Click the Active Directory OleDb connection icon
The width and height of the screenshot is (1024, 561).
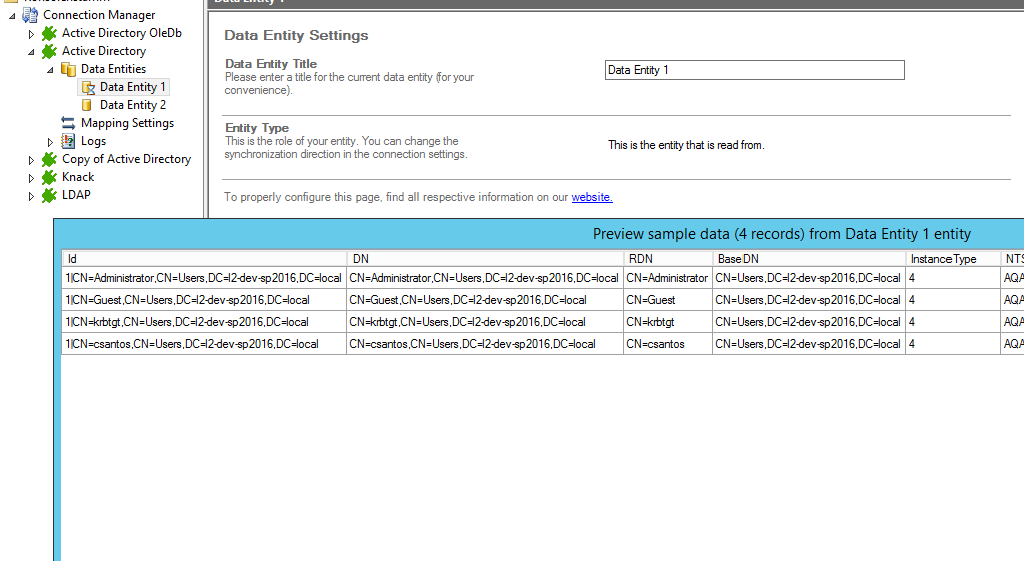click(49, 33)
